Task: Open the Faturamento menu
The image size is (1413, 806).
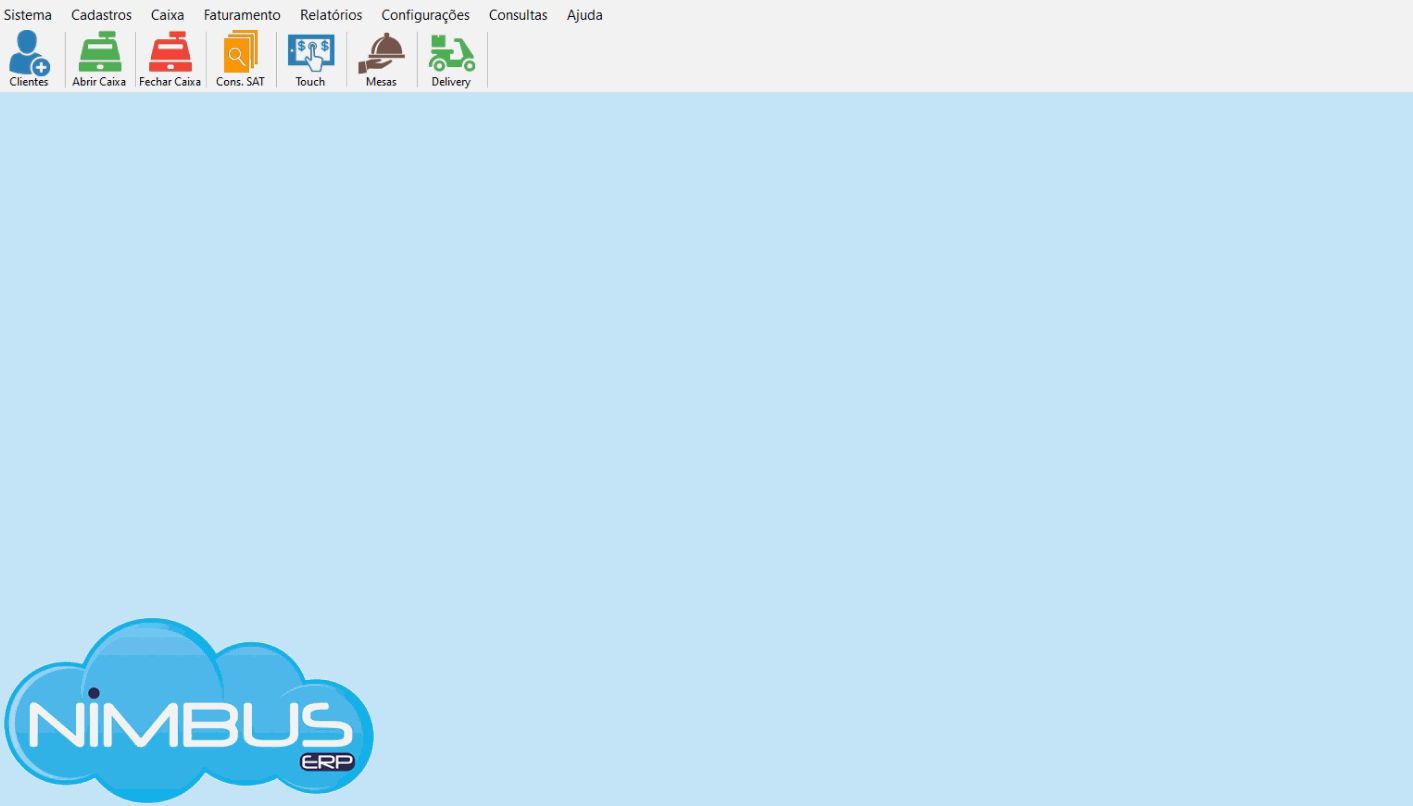Action: coord(242,15)
